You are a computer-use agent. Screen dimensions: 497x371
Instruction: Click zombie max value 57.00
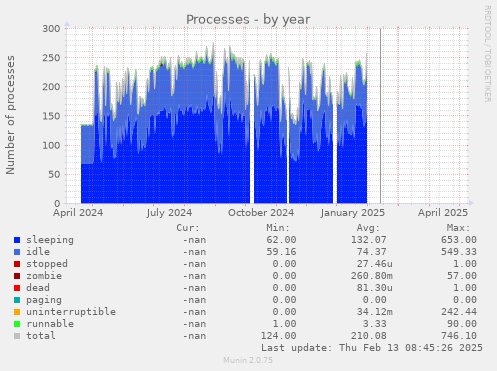pos(462,276)
